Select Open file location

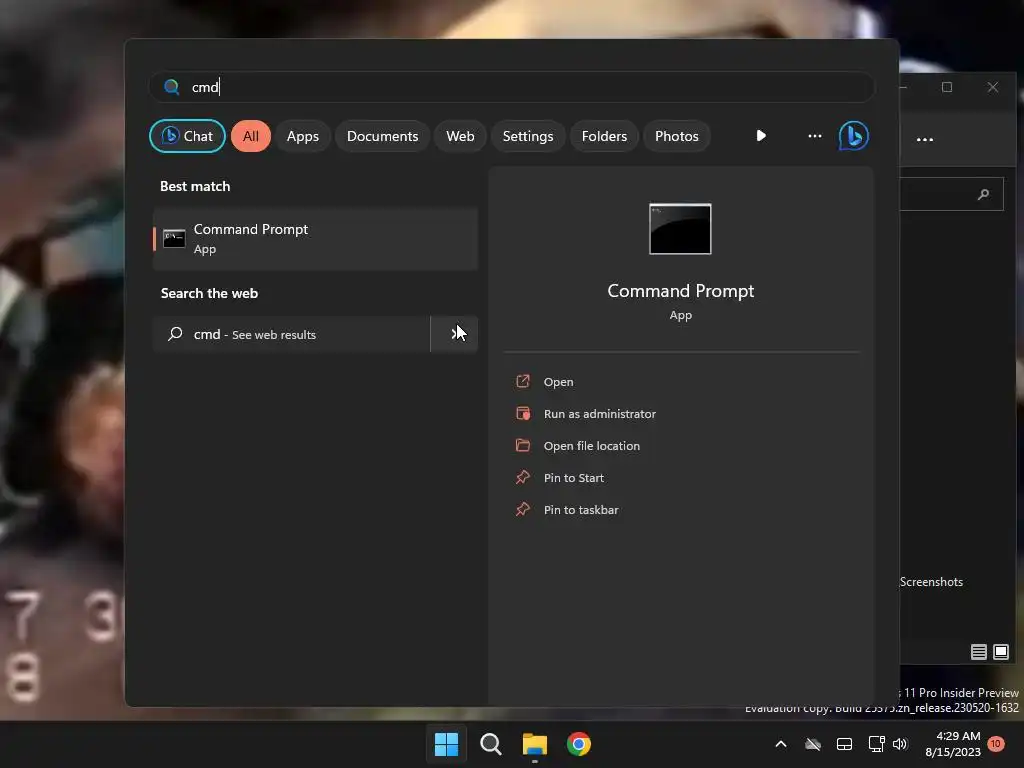tap(592, 445)
